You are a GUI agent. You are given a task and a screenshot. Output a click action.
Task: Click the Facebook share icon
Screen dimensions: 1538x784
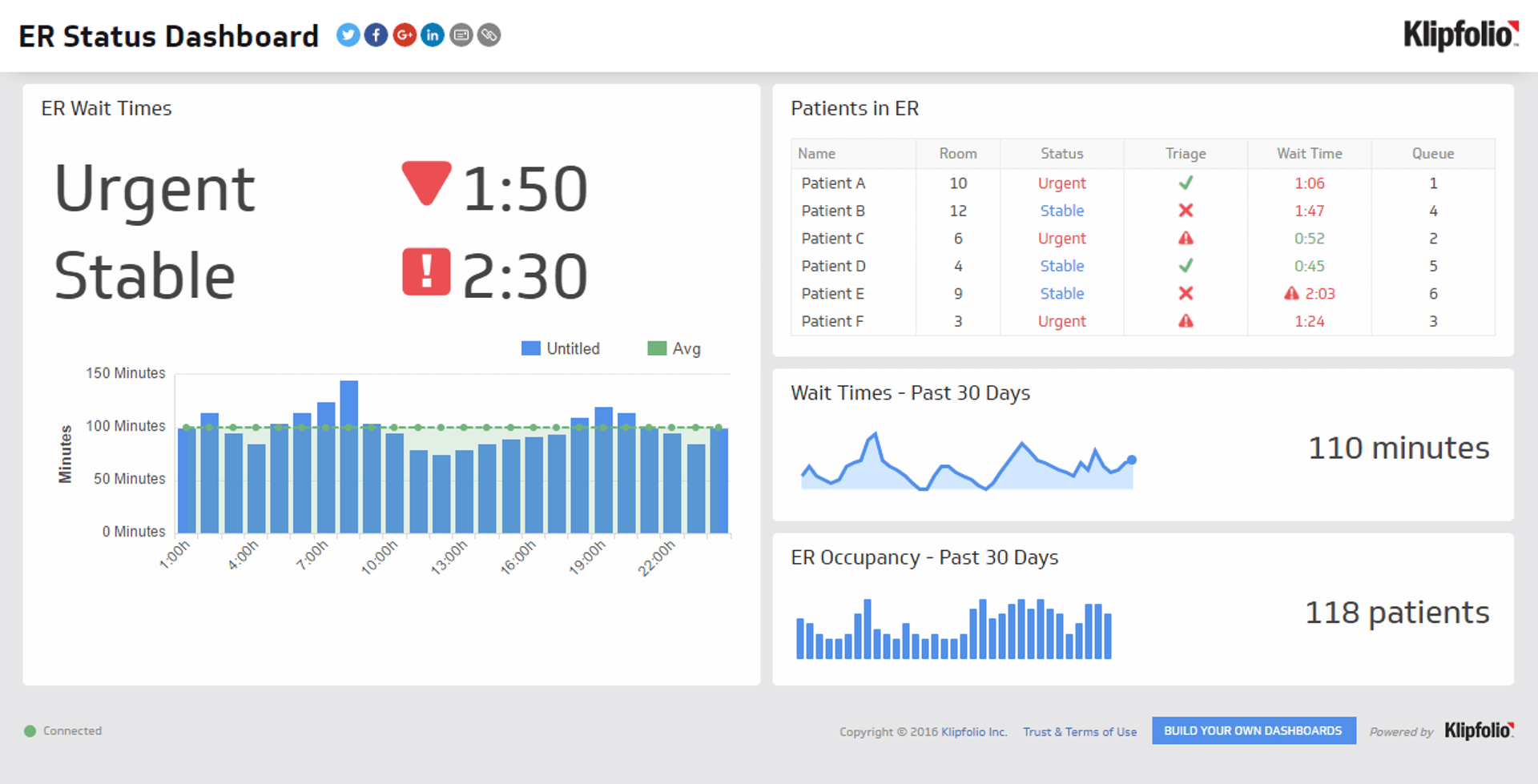point(376,35)
